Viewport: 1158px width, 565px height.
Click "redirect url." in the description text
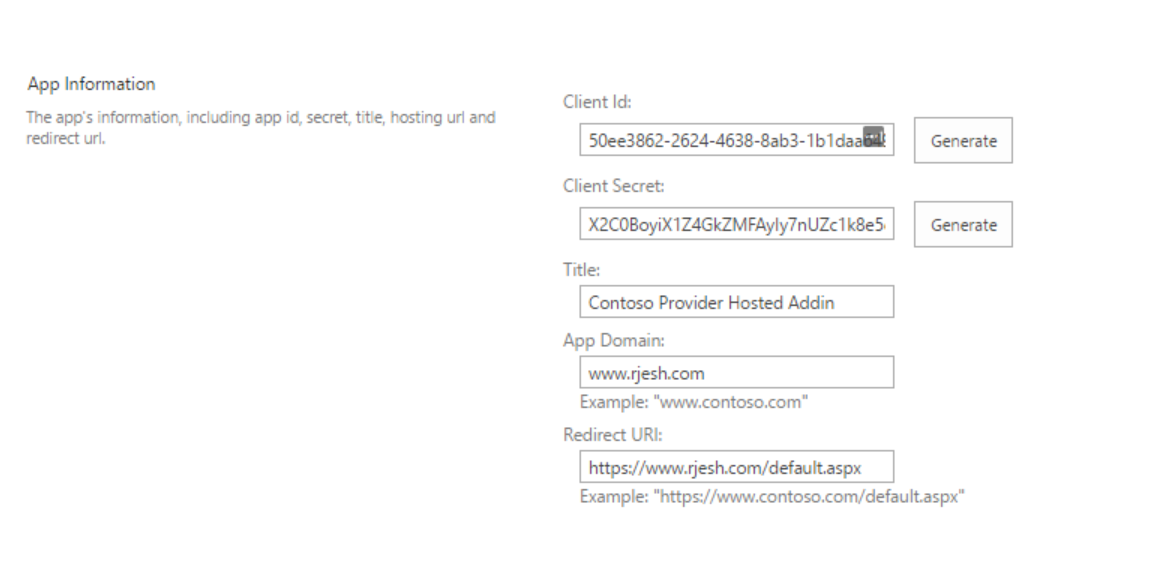(x=66, y=138)
